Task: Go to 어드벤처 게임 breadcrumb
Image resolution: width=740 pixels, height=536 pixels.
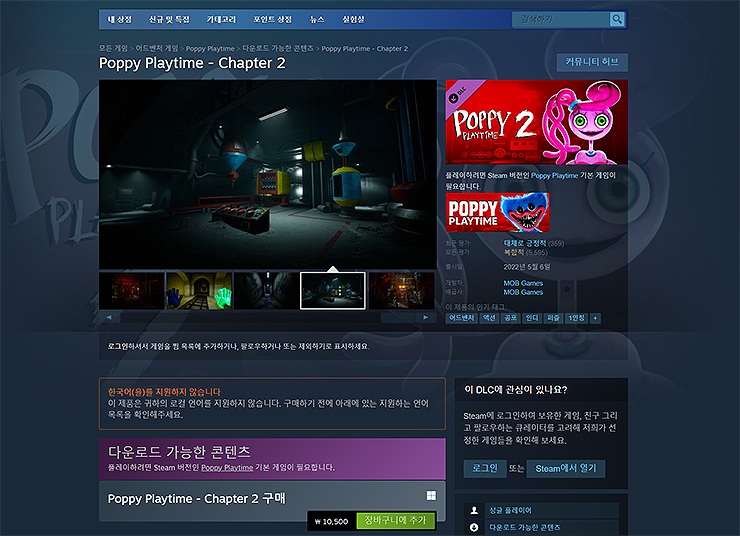Action: pos(157,48)
